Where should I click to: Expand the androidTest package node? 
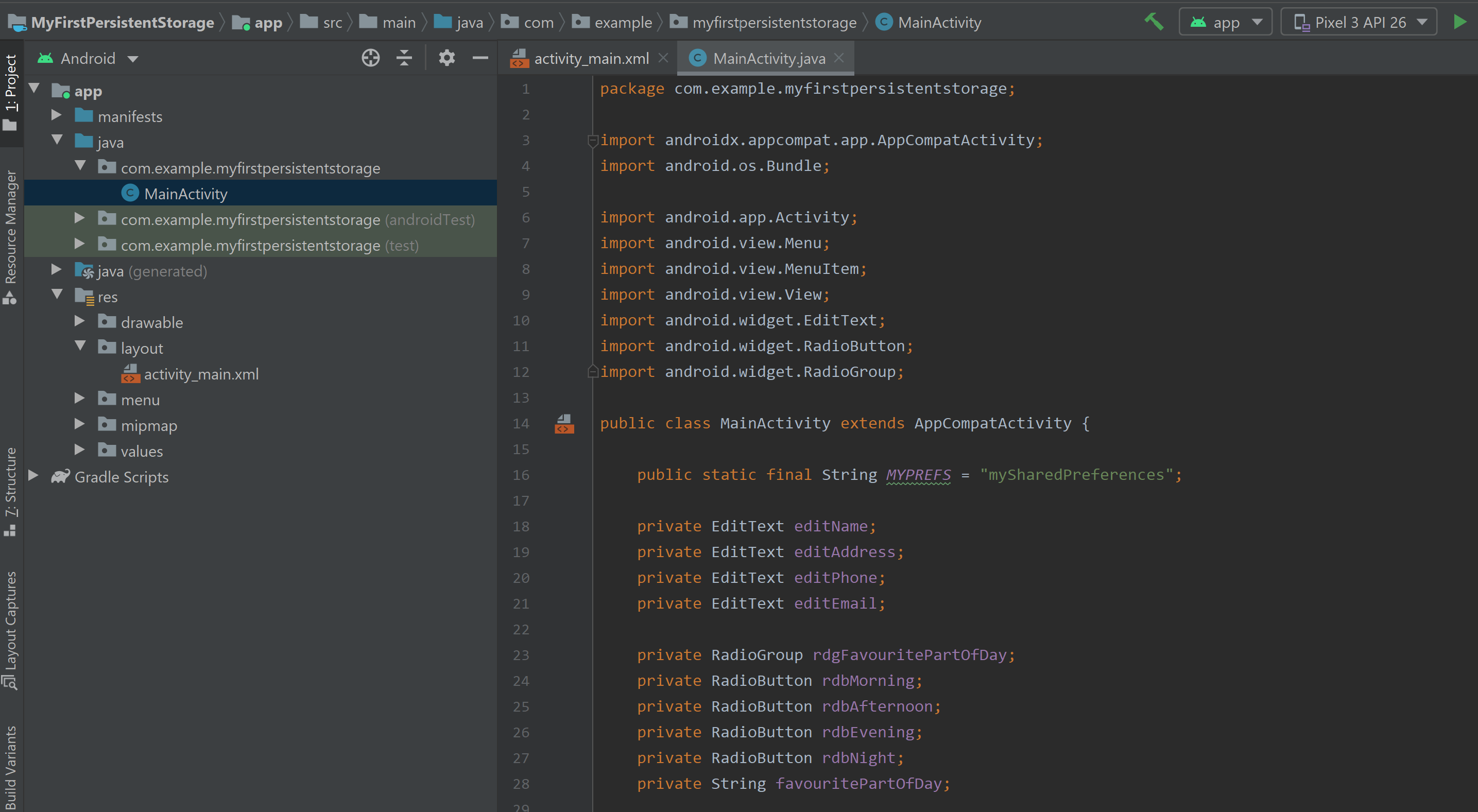[x=80, y=218]
